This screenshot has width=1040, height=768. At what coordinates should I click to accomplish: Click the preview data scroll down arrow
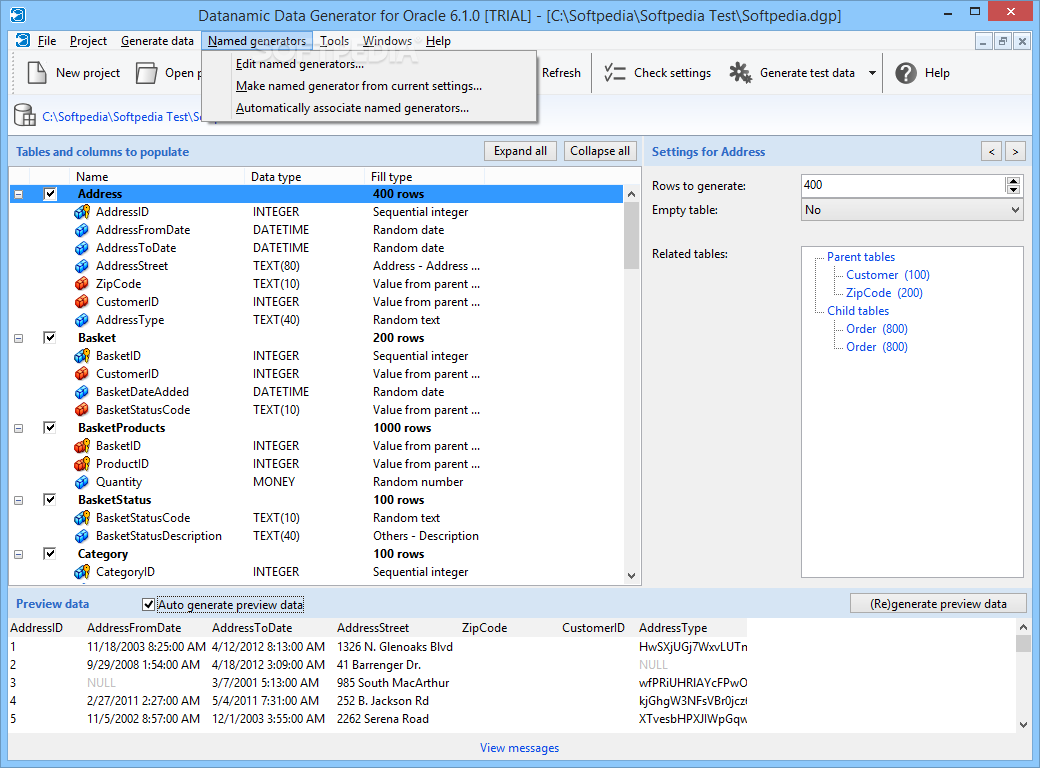[1023, 725]
